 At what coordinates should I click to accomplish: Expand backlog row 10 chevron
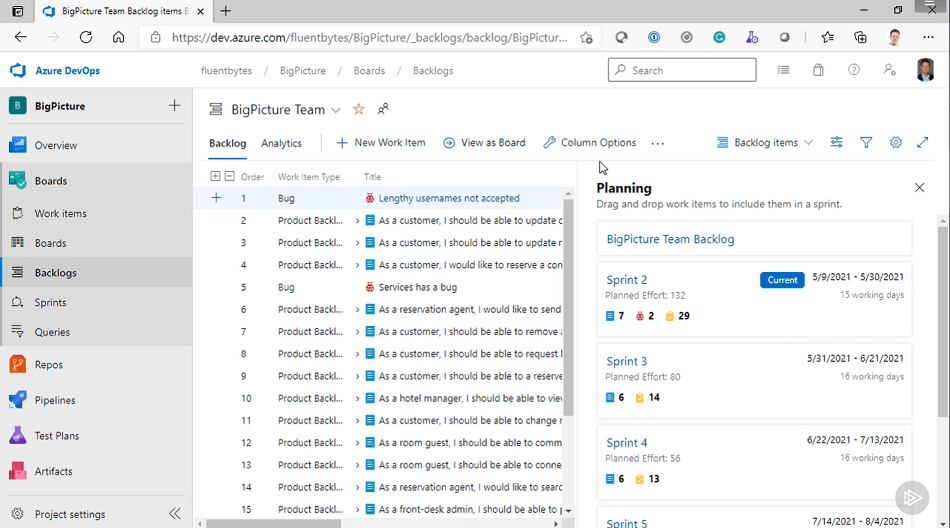point(357,398)
